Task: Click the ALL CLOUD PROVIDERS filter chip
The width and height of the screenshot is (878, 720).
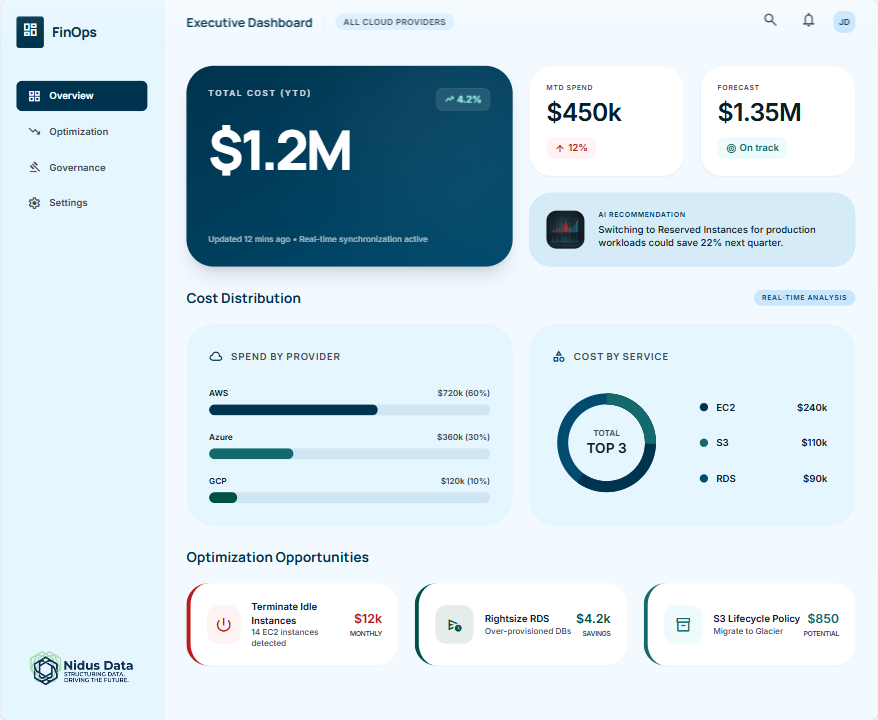Action: (x=394, y=22)
